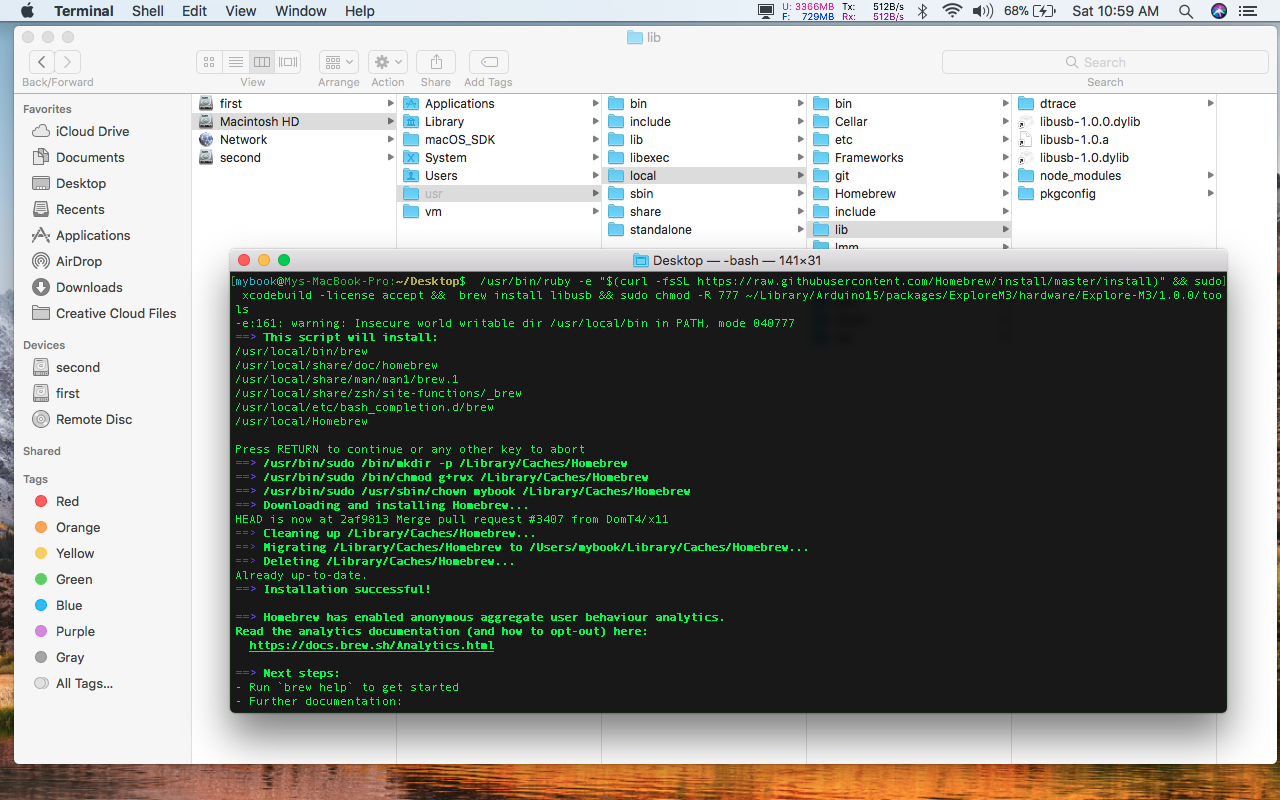The width and height of the screenshot is (1280, 800).
Task: Select libusb-1.0.0.dylib file
Action: pyautogui.click(x=1114, y=121)
